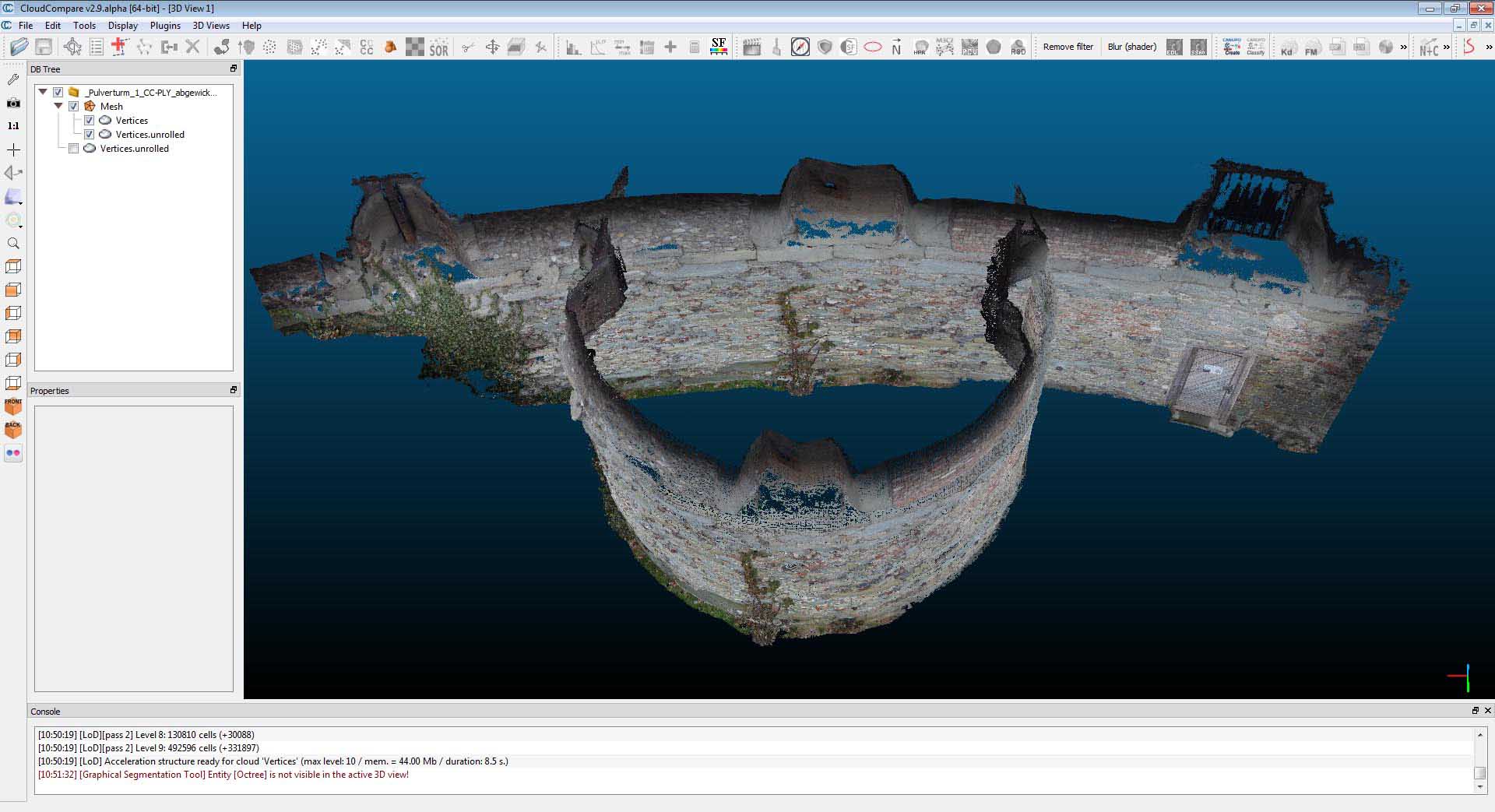Click the FM fast marching plugin icon
The height and width of the screenshot is (812, 1495).
(1312, 47)
